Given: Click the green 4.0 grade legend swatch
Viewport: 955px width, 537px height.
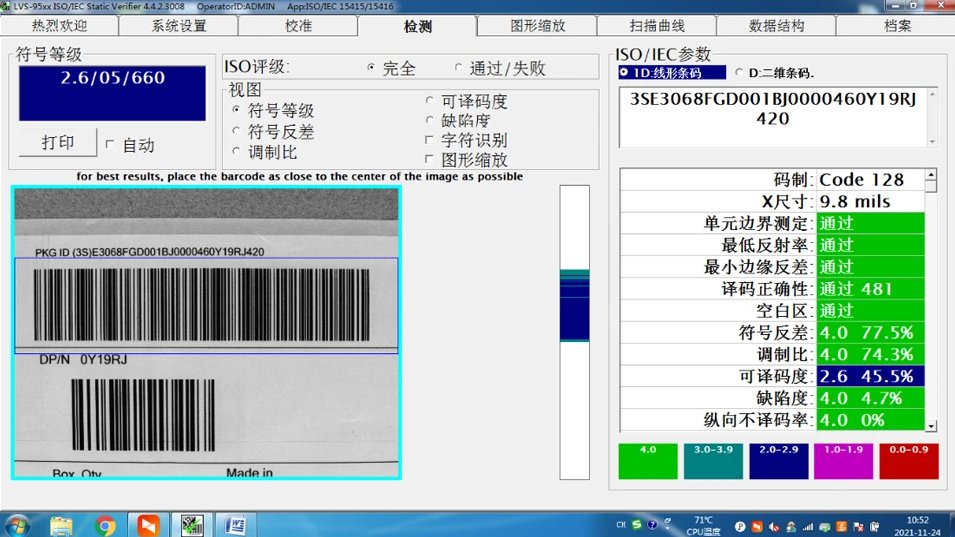Looking at the screenshot, I should pyautogui.click(x=648, y=461).
